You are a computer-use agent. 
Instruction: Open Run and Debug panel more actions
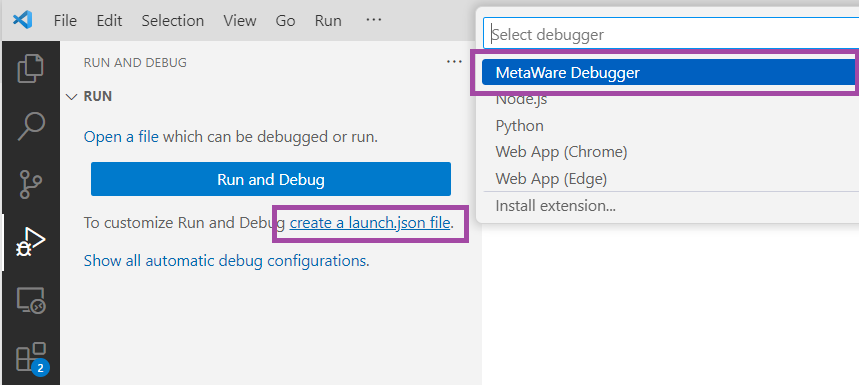454,62
